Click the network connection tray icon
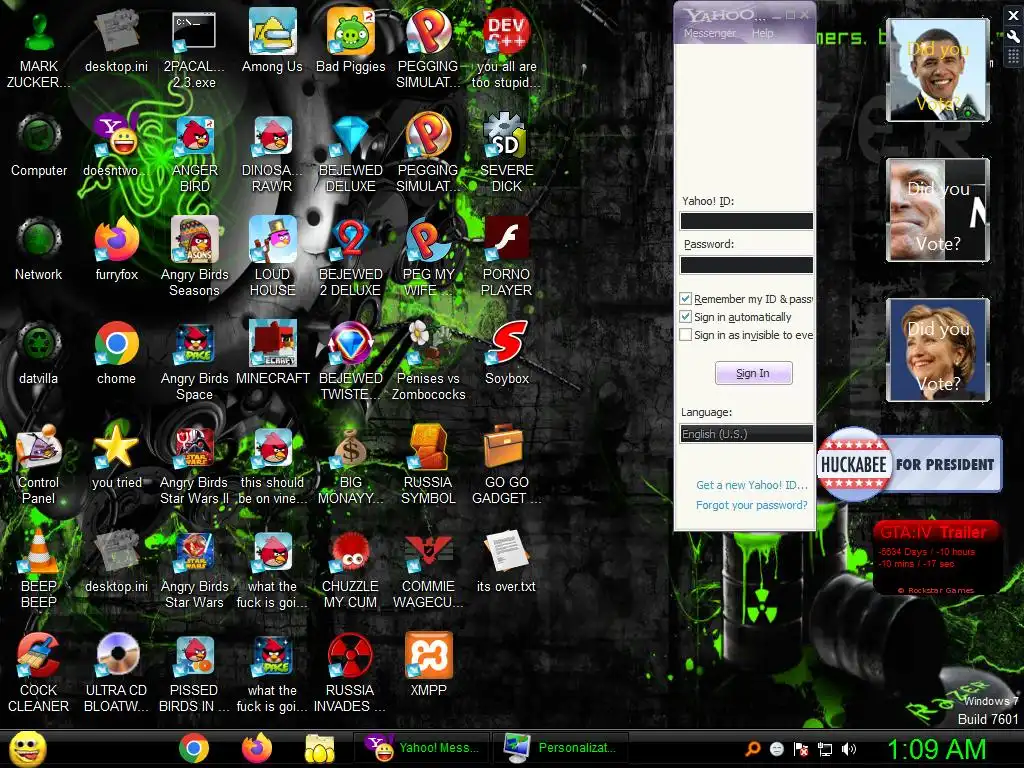Image resolution: width=1024 pixels, height=768 pixels. (x=825, y=749)
